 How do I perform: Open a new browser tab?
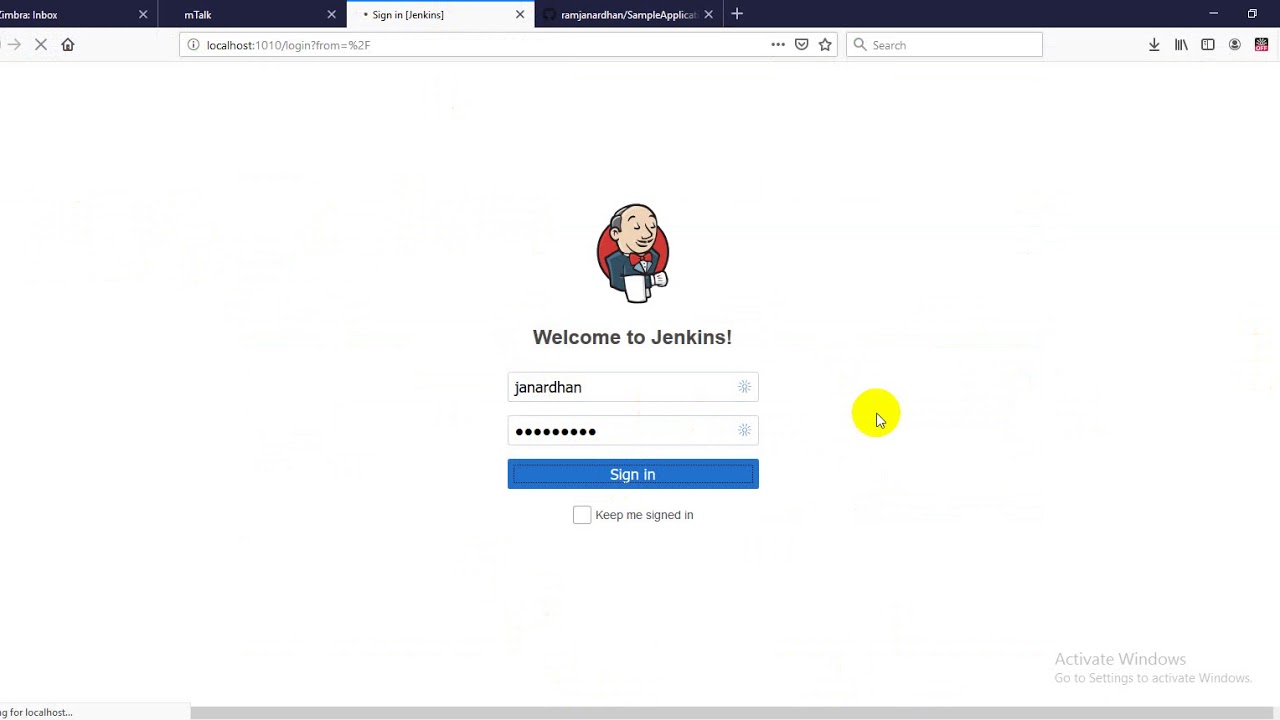coord(737,14)
